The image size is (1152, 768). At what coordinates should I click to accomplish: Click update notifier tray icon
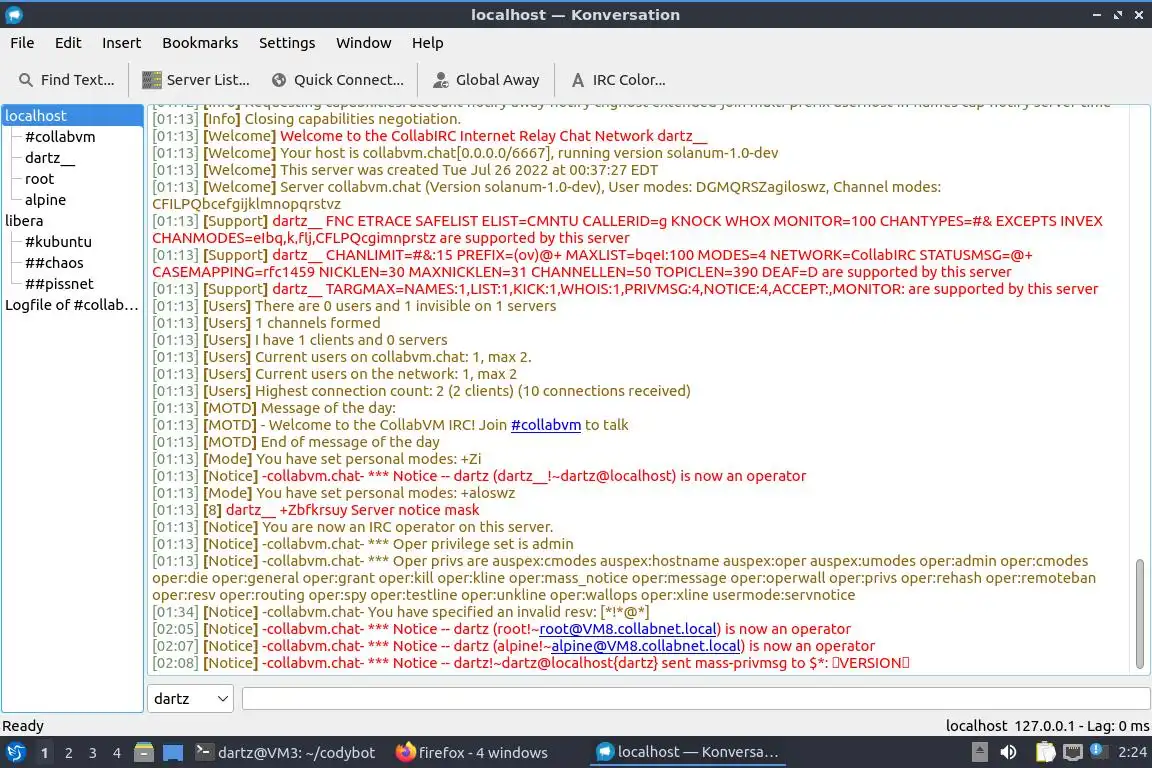pyautogui.click(x=1098, y=750)
